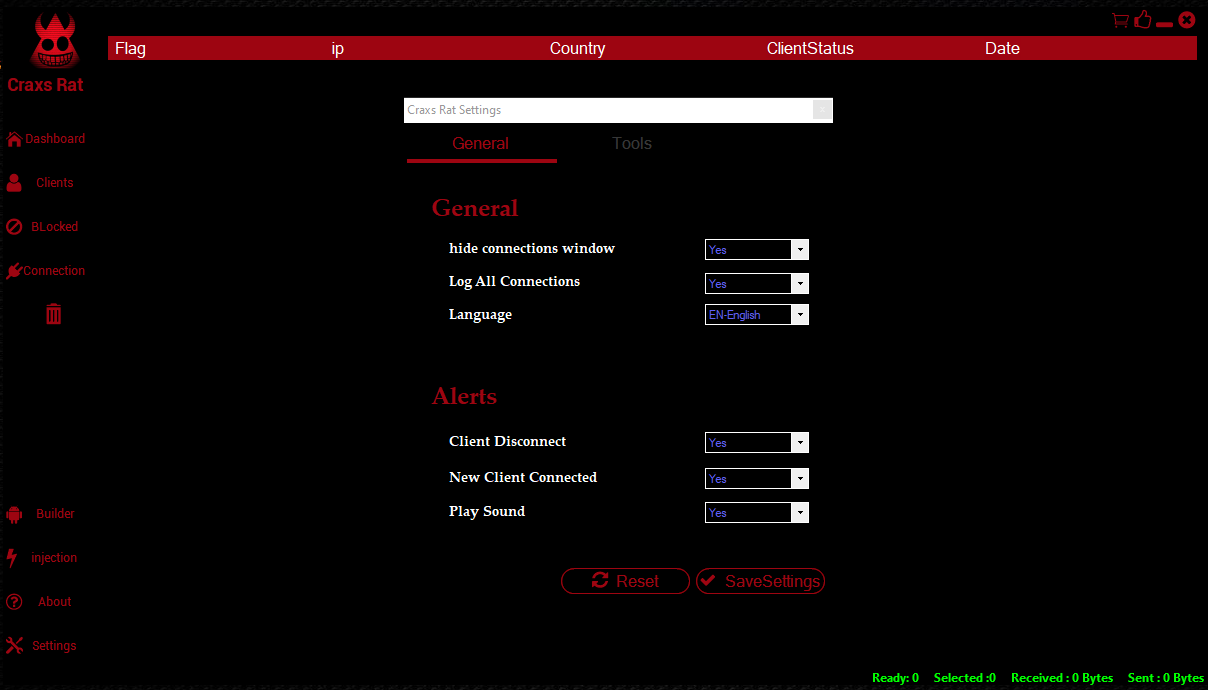
Task: Click the Date column header
Action: pyautogui.click(x=1002, y=48)
